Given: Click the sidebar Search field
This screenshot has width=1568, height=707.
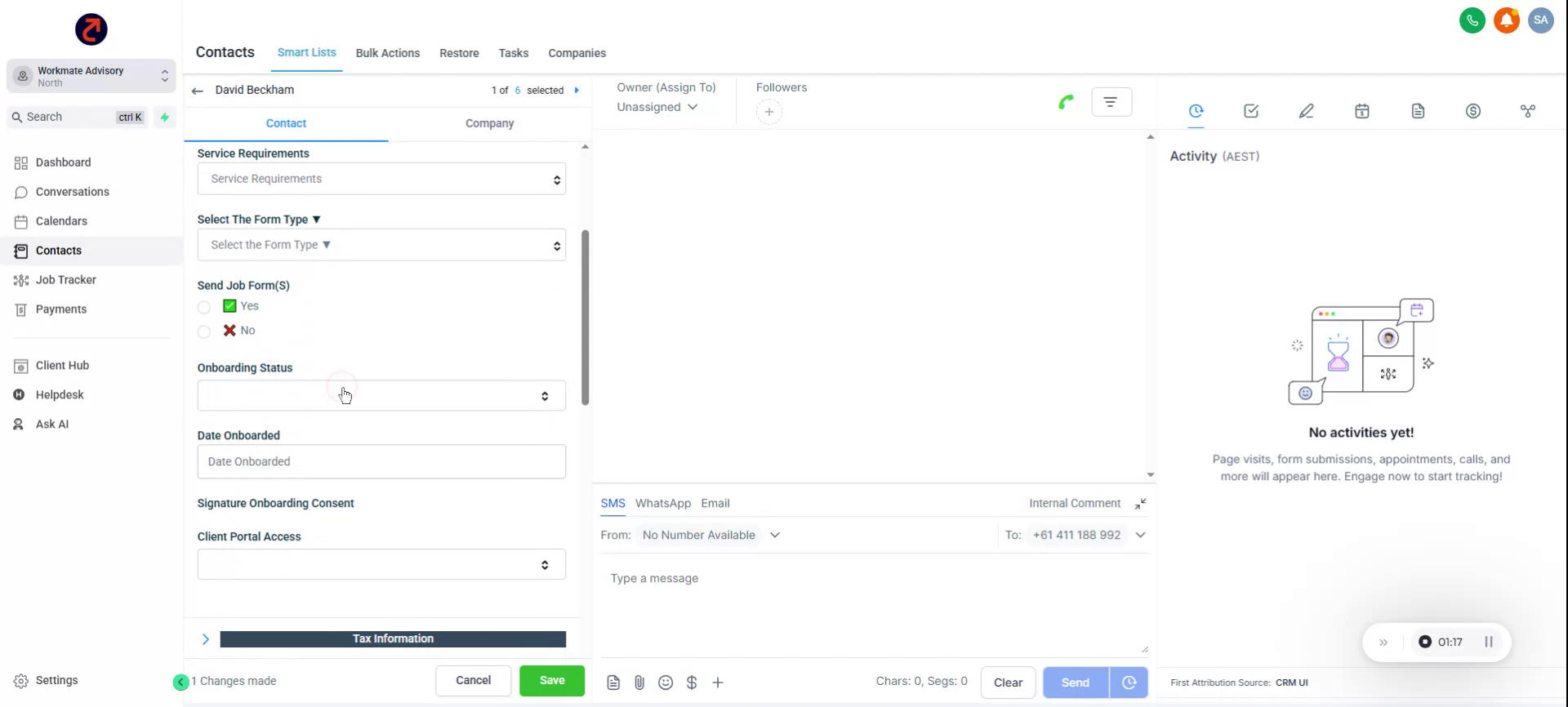Looking at the screenshot, I should coord(79,117).
